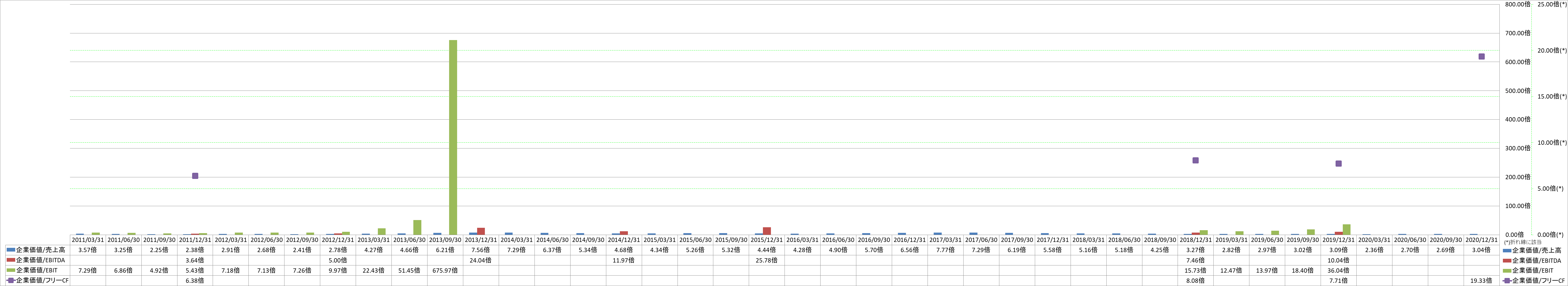Click the 2018/12/31 date column header
Viewport: 1568px width, 286px height.
pos(1195,240)
